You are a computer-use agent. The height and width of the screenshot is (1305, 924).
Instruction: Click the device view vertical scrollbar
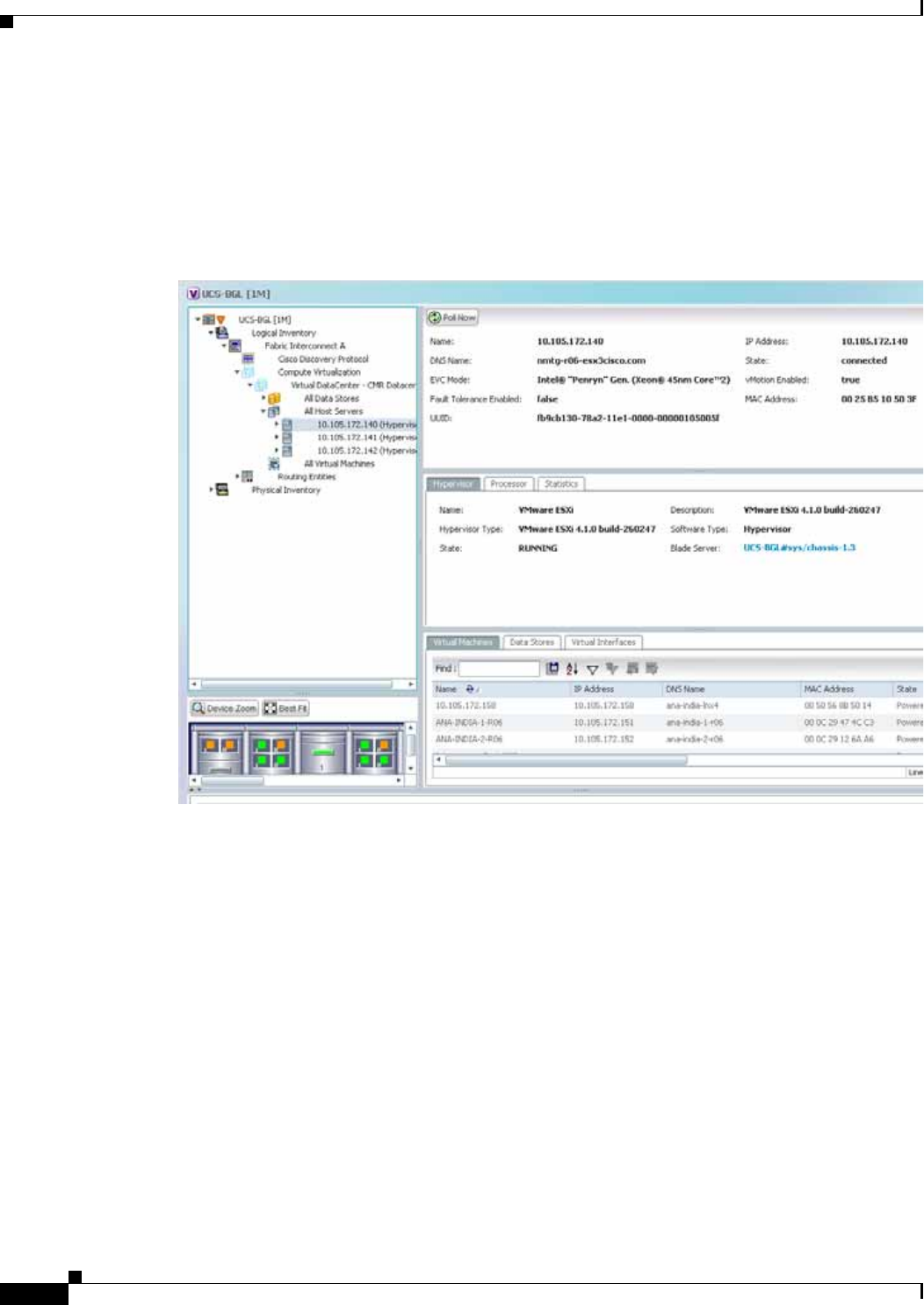[x=409, y=746]
